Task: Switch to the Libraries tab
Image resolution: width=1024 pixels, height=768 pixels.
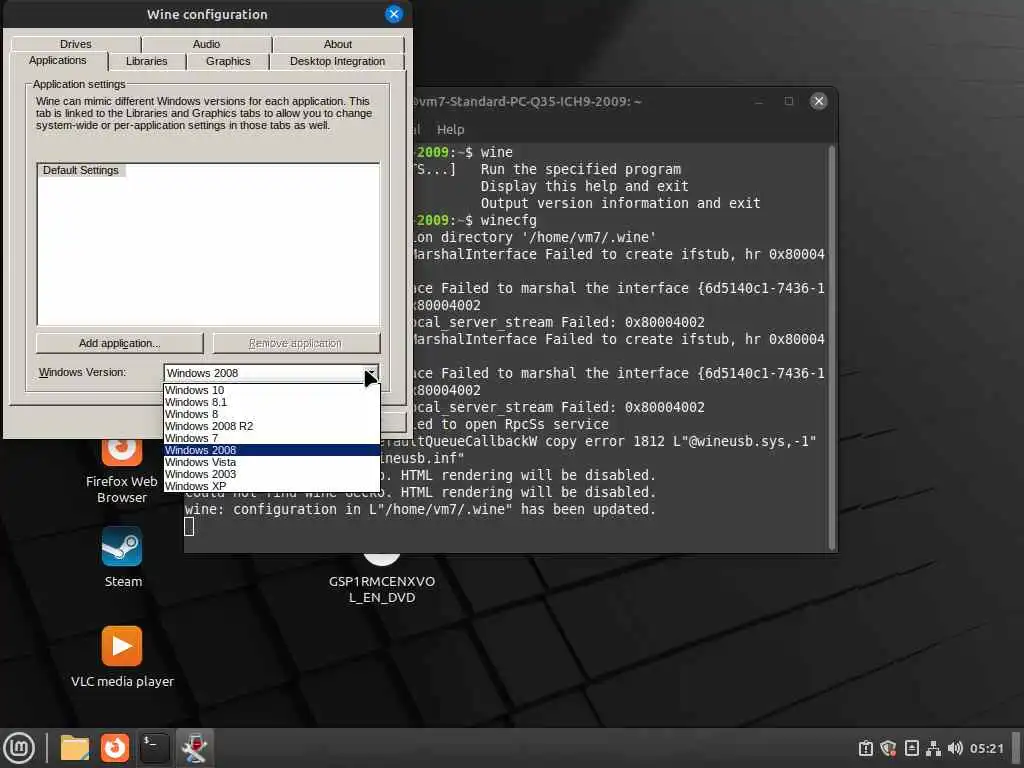Action: 146,61
